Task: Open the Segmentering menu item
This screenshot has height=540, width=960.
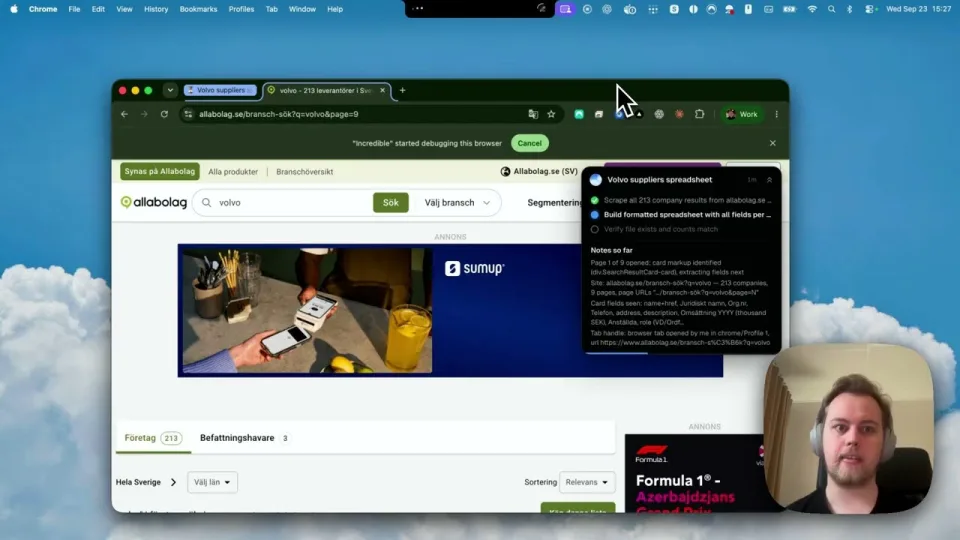Action: coord(554,203)
